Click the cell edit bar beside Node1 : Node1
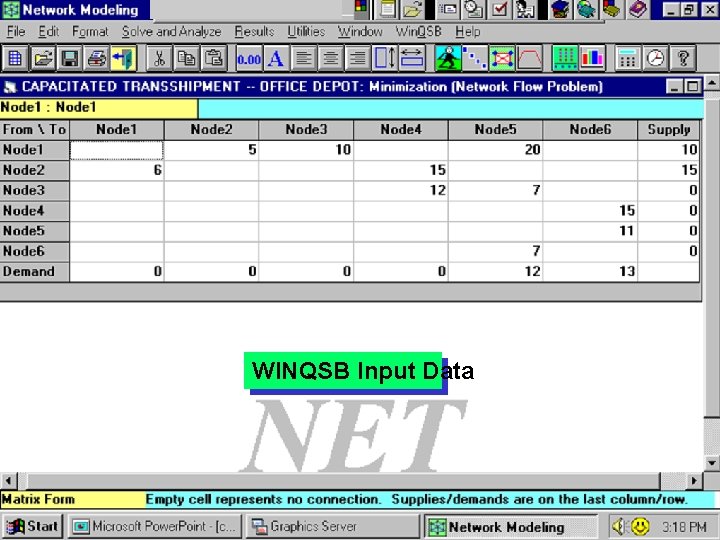 [x=450, y=108]
